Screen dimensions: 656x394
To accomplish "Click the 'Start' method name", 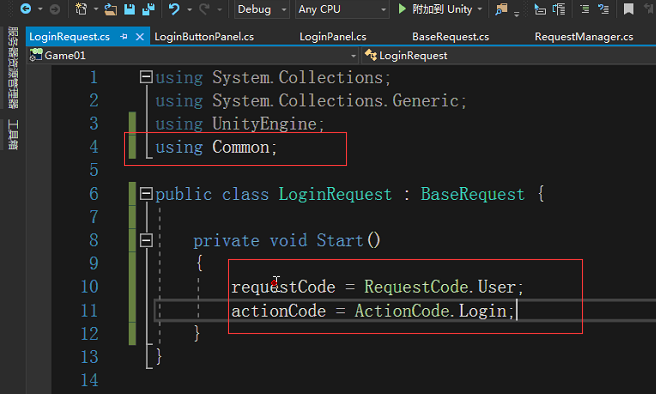I will 340,240.
